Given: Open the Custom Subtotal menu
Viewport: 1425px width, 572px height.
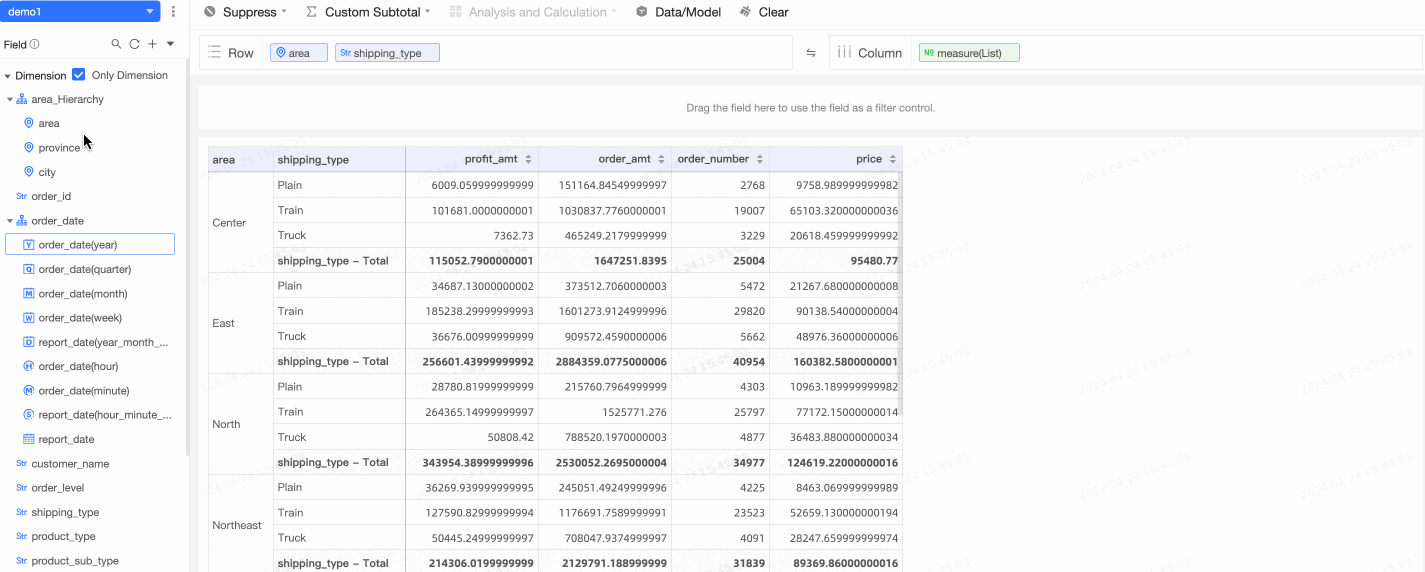Looking at the screenshot, I should [368, 12].
